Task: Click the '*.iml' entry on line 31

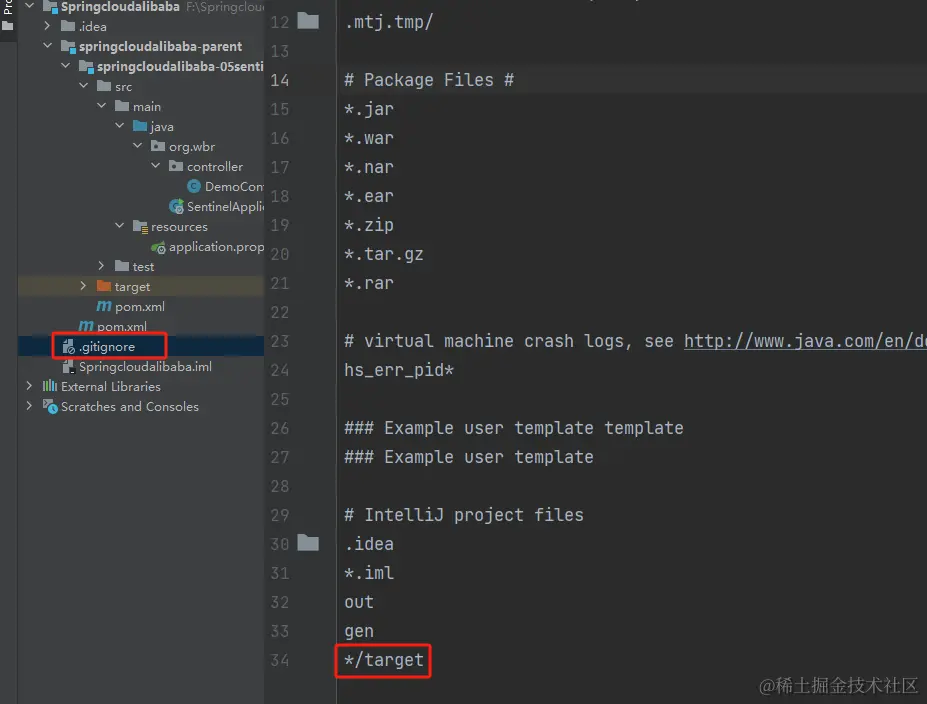Action: (x=369, y=573)
